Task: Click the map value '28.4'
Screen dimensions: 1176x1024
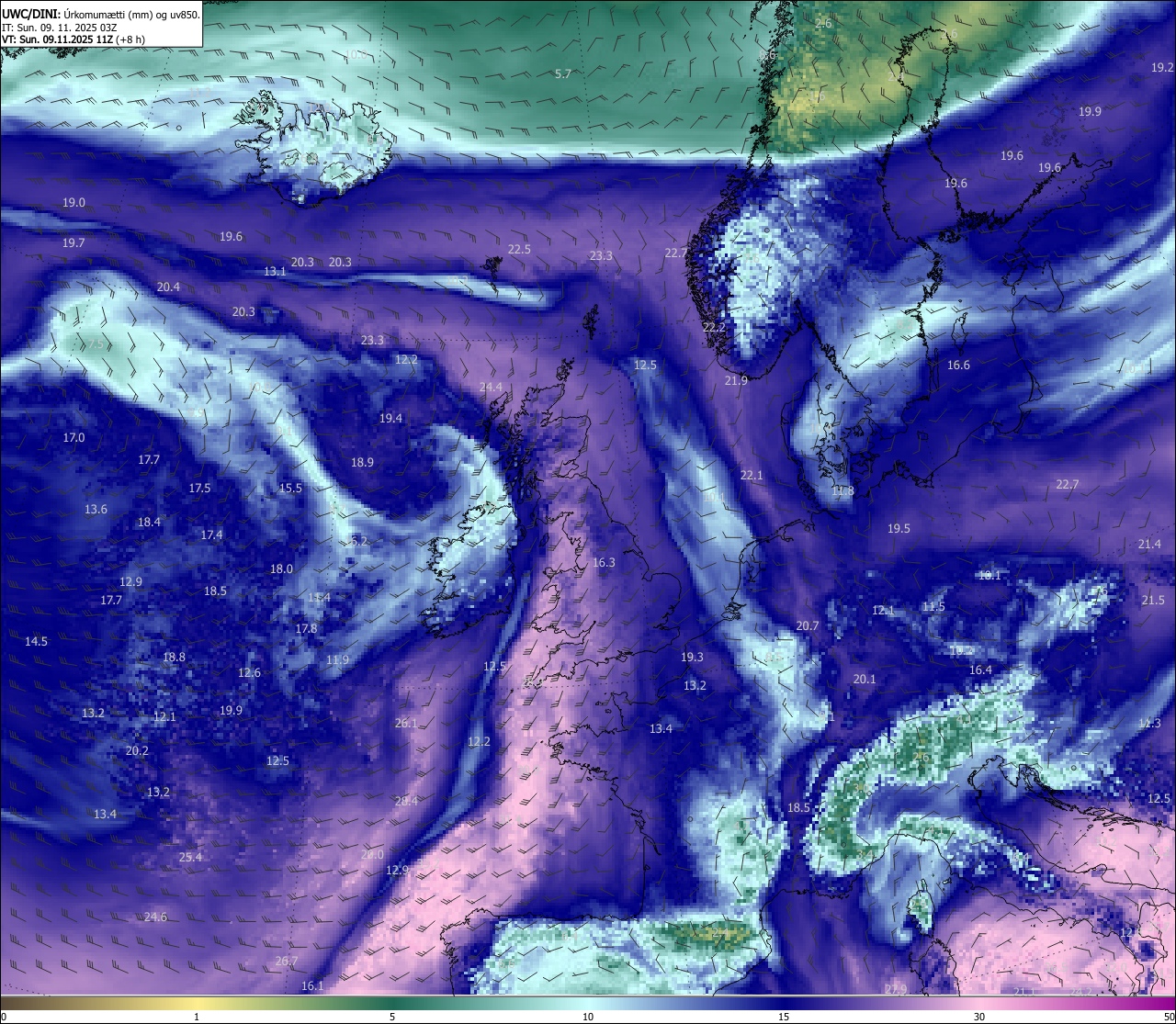Action: (x=406, y=801)
